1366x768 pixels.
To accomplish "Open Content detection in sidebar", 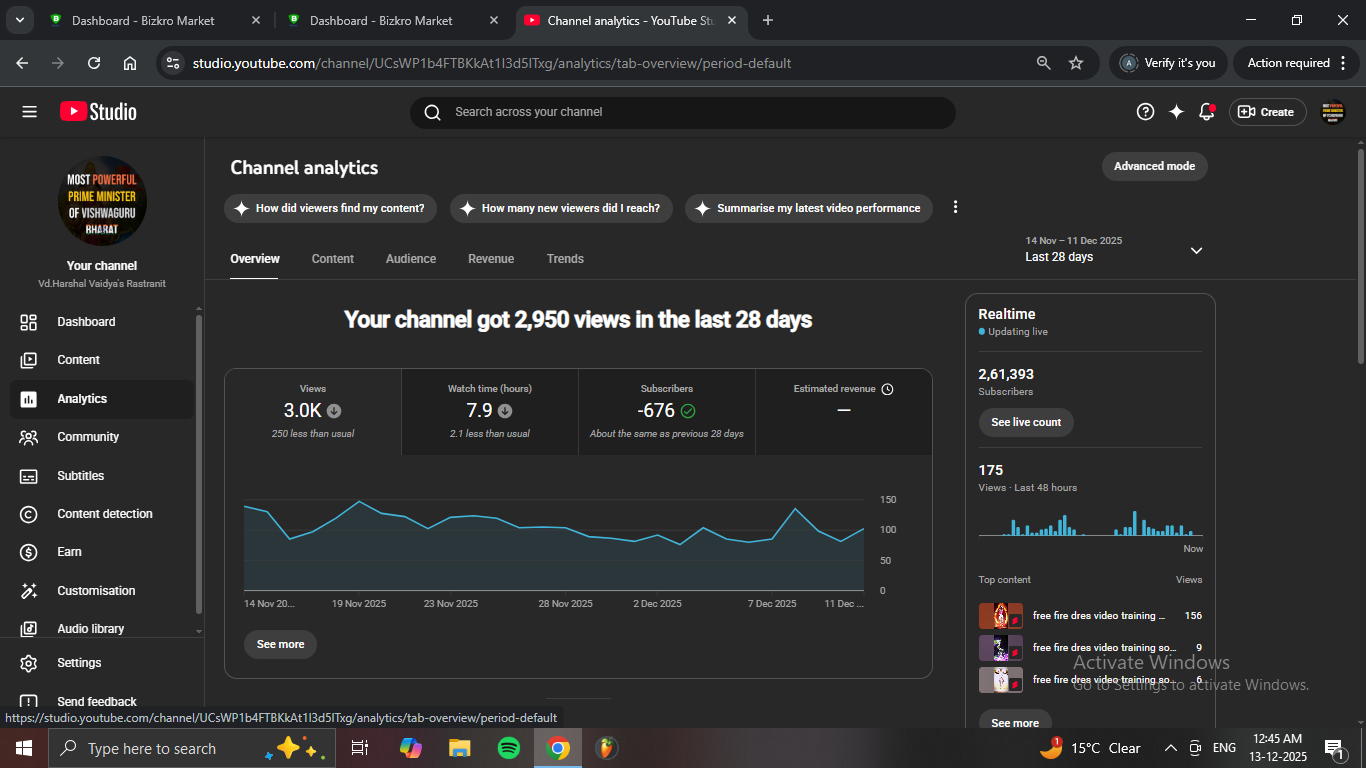I will tap(104, 514).
